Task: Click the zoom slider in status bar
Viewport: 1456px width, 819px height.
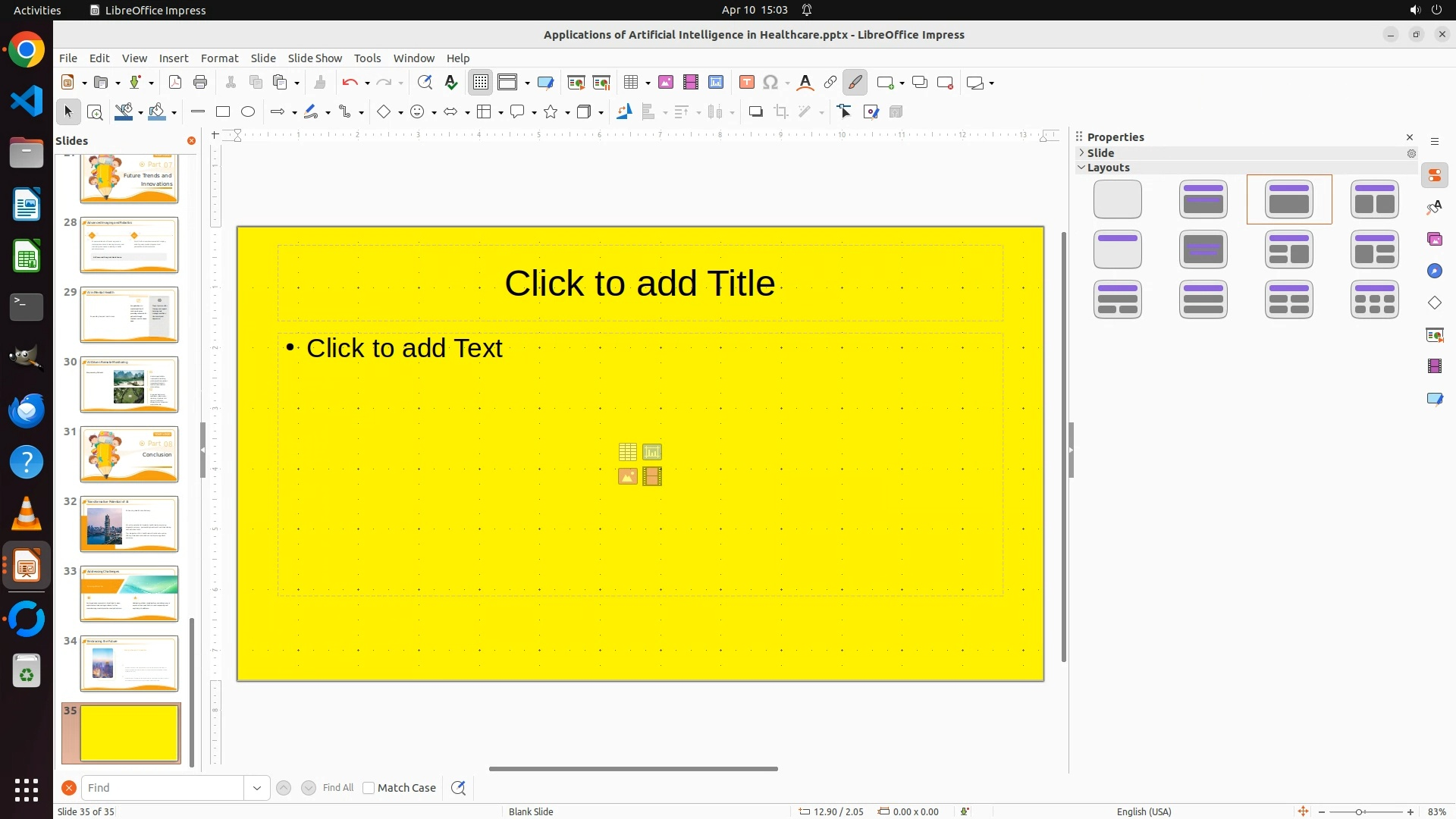Action: pyautogui.click(x=1359, y=812)
